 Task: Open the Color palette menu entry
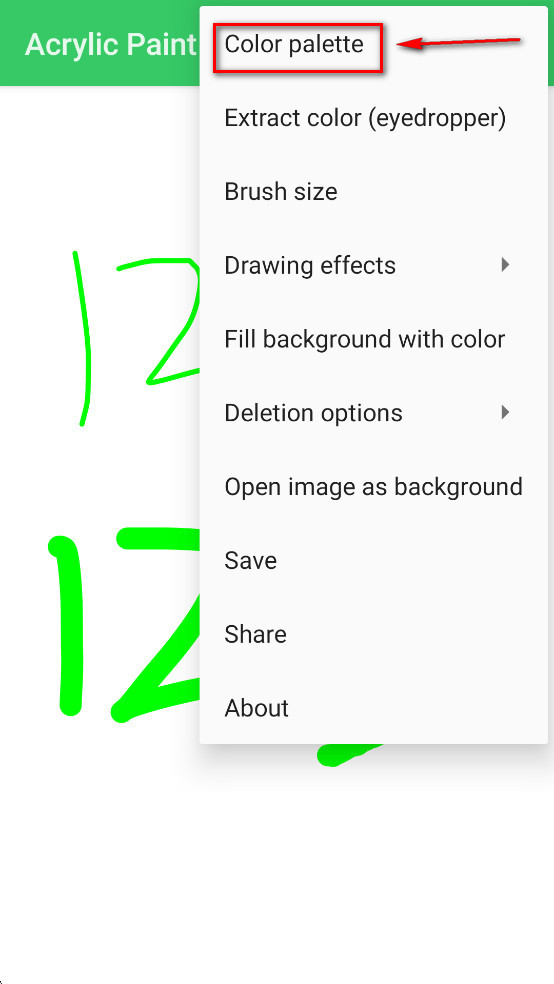[x=373, y=45]
